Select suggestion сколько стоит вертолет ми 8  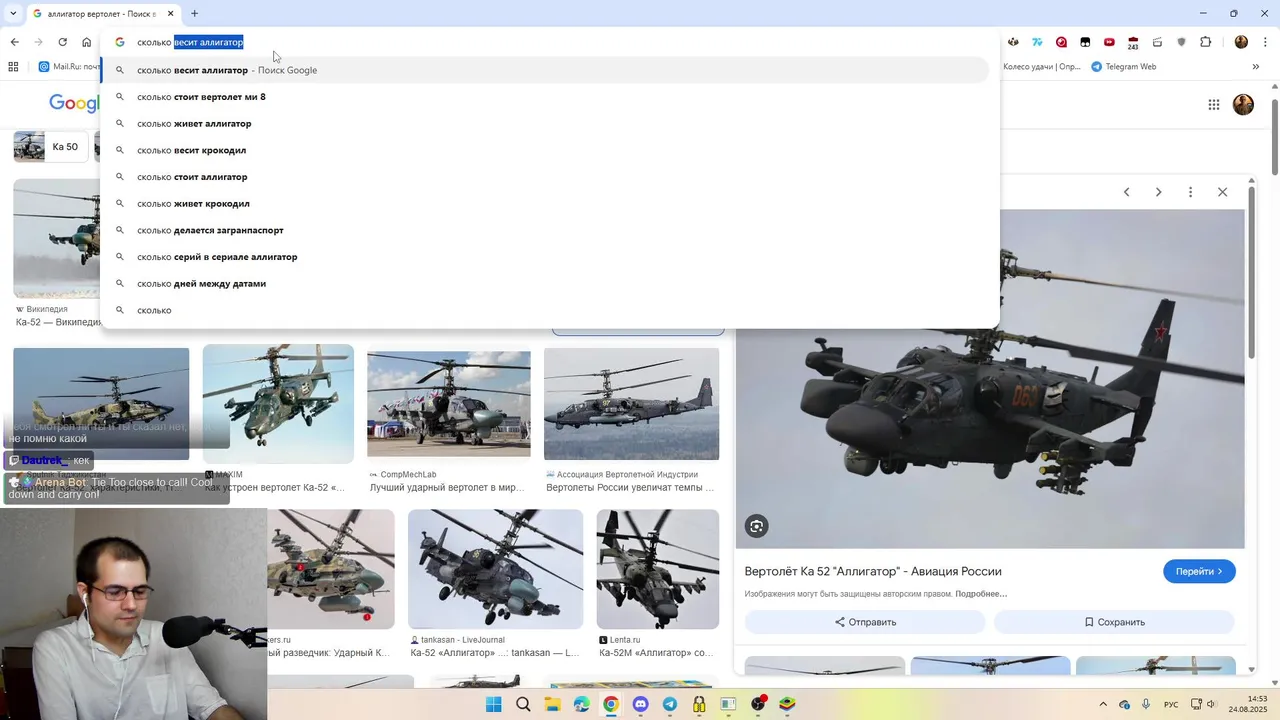544,97
